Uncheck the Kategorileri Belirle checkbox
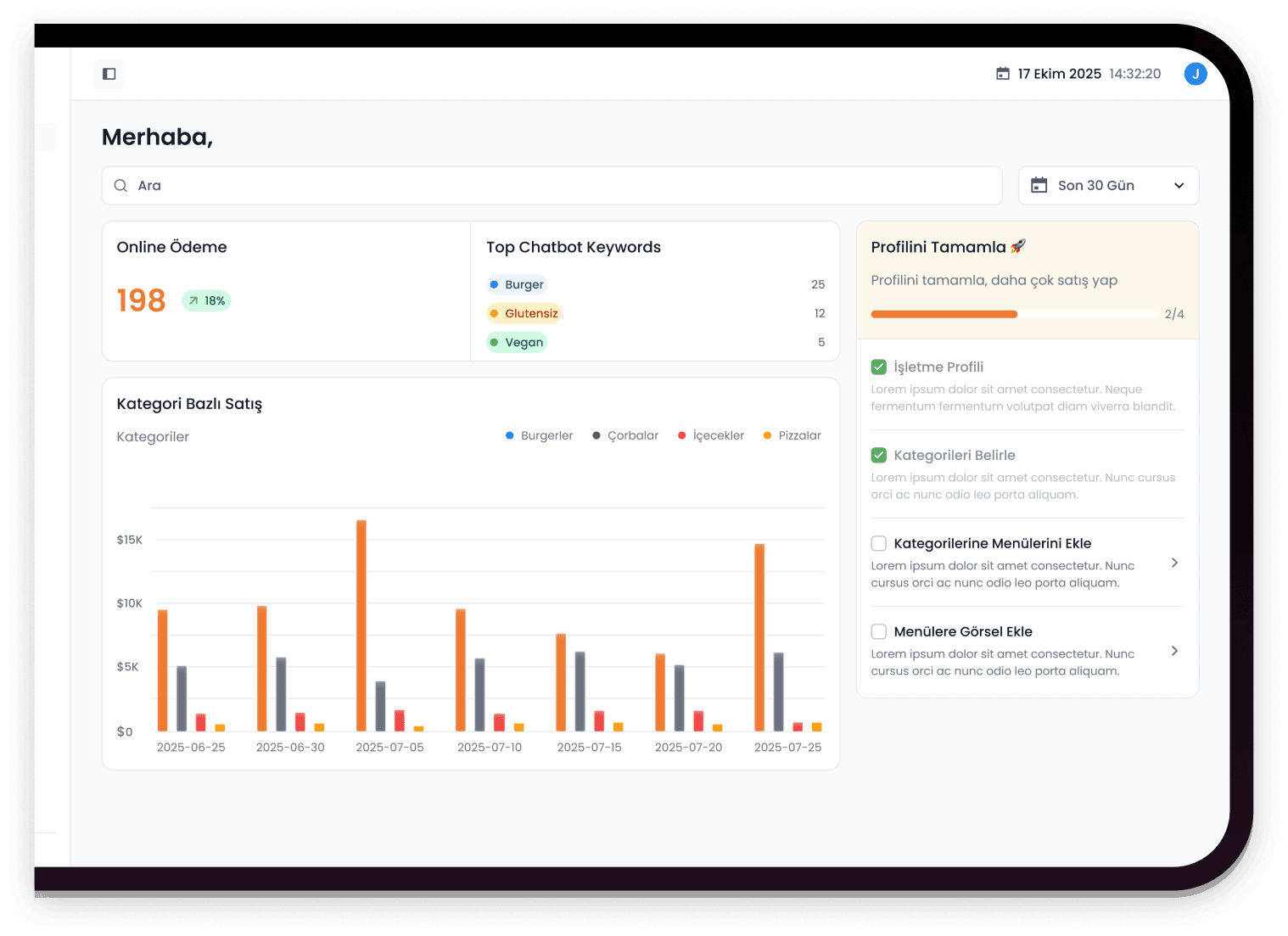Image resolution: width=1288 pixels, height=936 pixels. (x=879, y=456)
